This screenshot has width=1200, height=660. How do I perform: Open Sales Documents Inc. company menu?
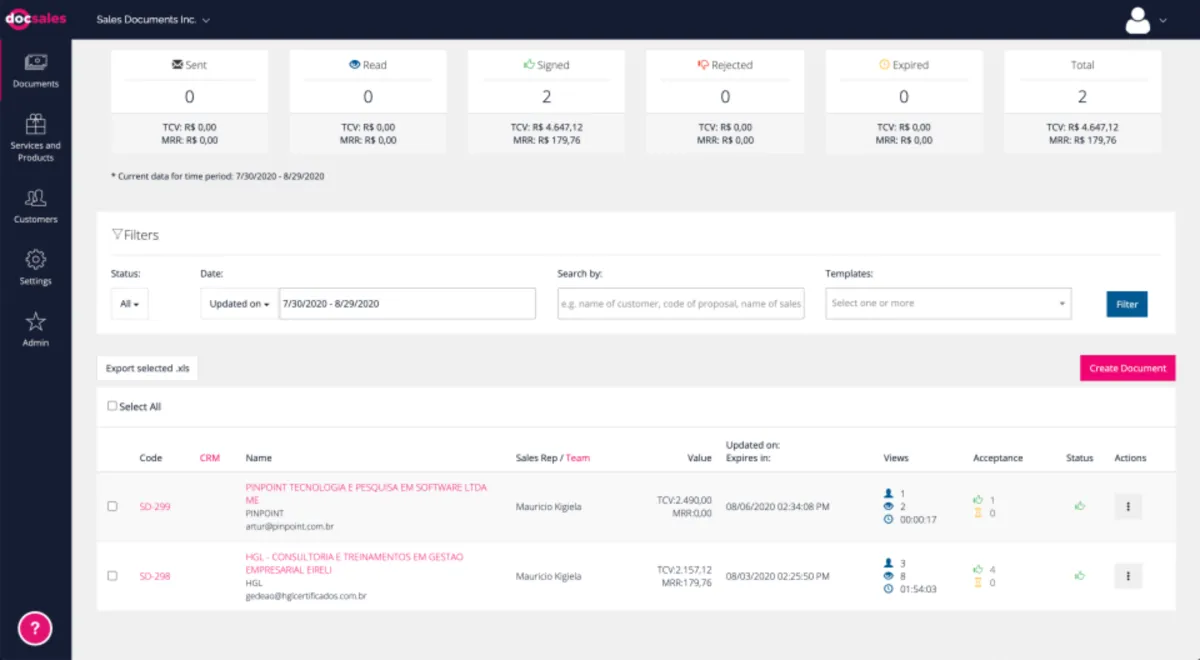pos(153,20)
